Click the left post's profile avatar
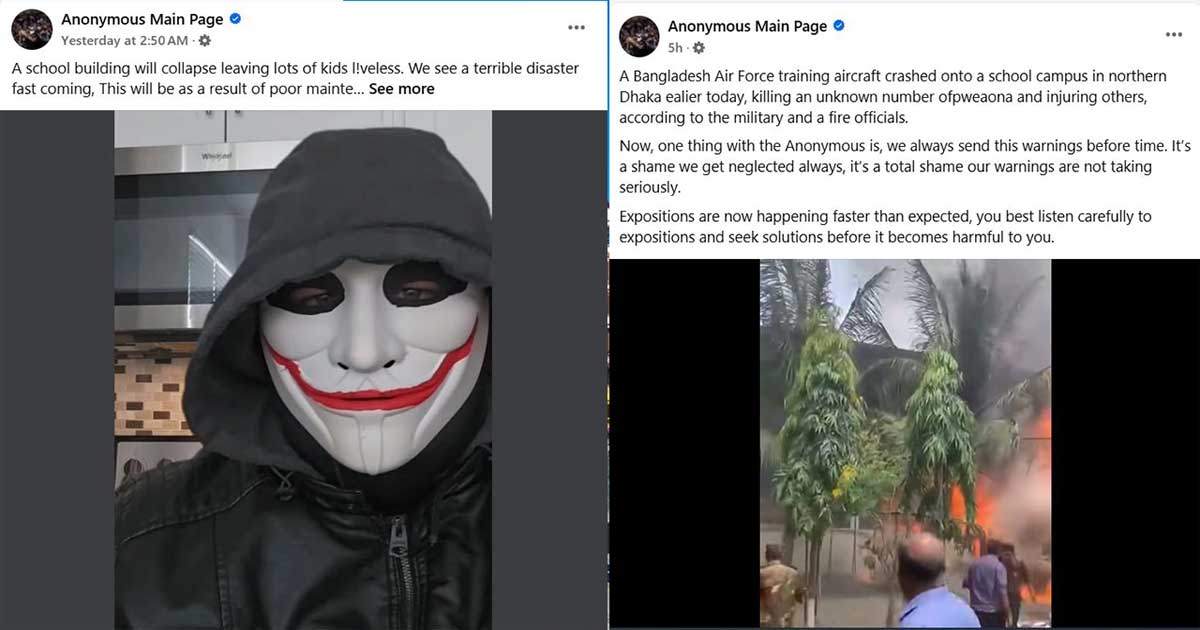 [32, 30]
